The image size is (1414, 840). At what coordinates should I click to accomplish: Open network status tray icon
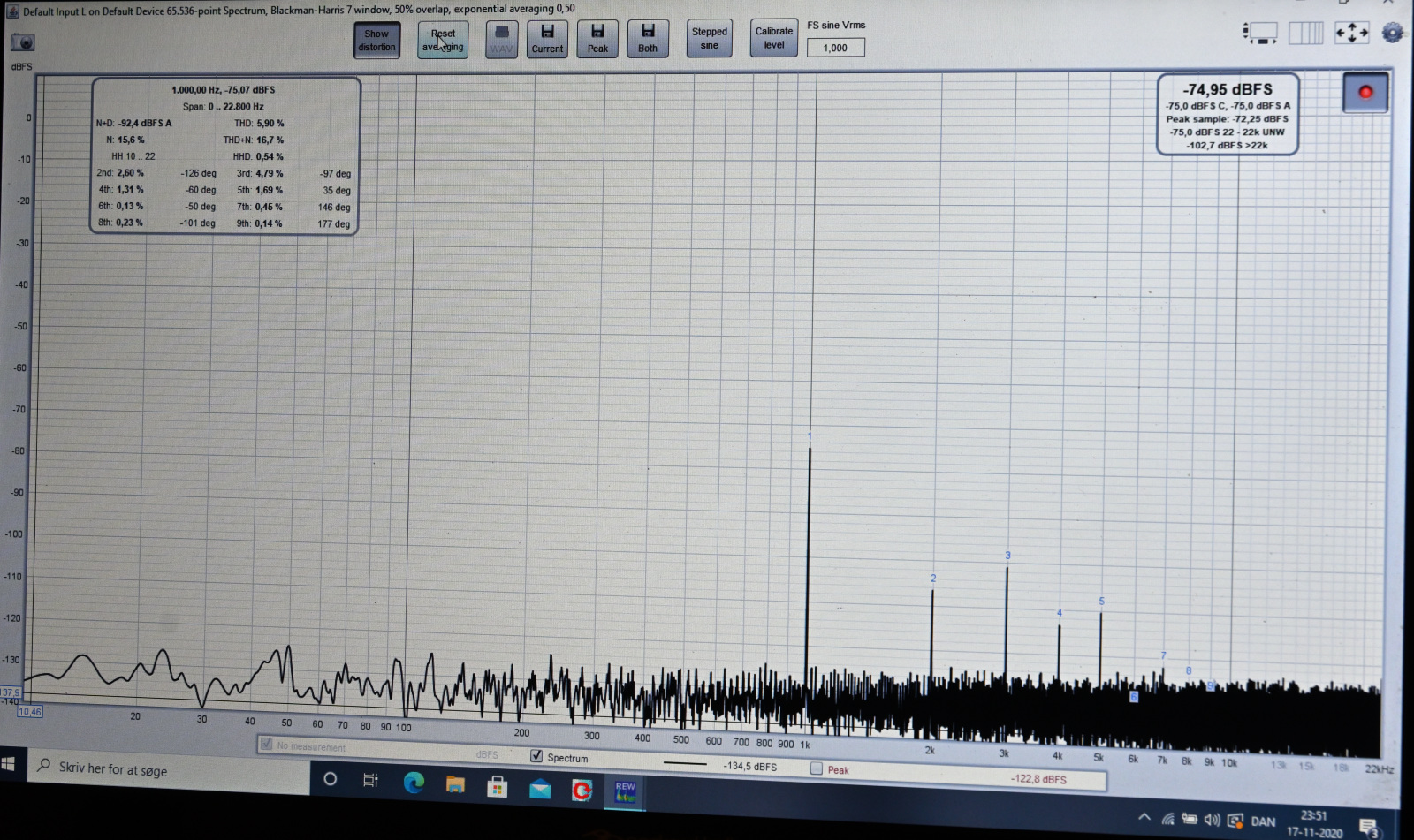pyautogui.click(x=1167, y=819)
